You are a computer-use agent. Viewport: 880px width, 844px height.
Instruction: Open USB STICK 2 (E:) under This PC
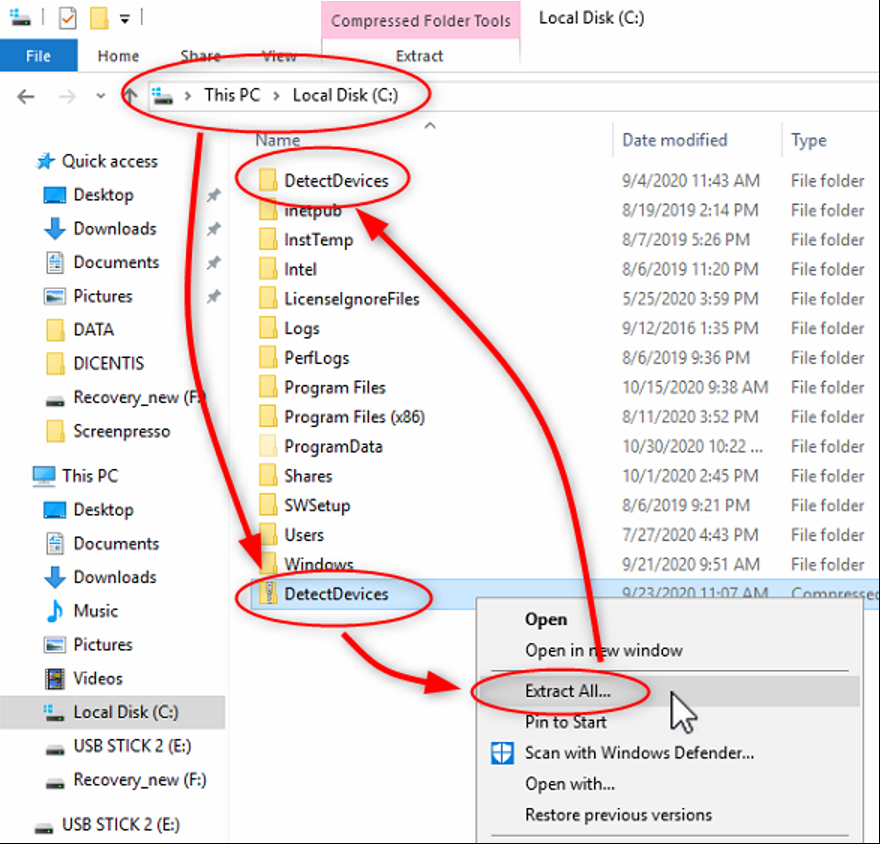[132, 746]
